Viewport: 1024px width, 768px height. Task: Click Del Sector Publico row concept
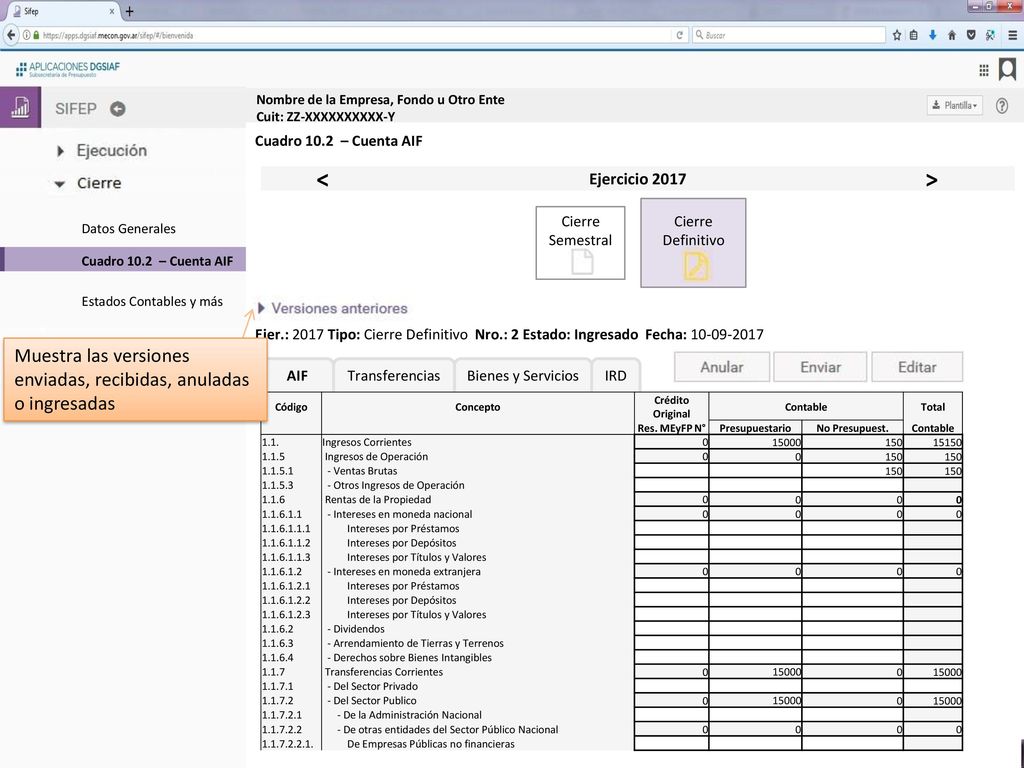point(375,701)
